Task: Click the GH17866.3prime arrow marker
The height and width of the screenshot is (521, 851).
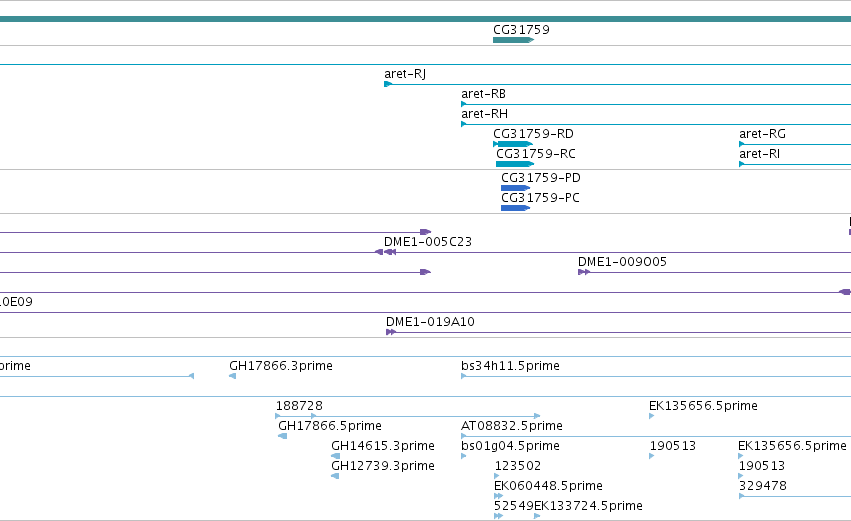Action: (232, 376)
